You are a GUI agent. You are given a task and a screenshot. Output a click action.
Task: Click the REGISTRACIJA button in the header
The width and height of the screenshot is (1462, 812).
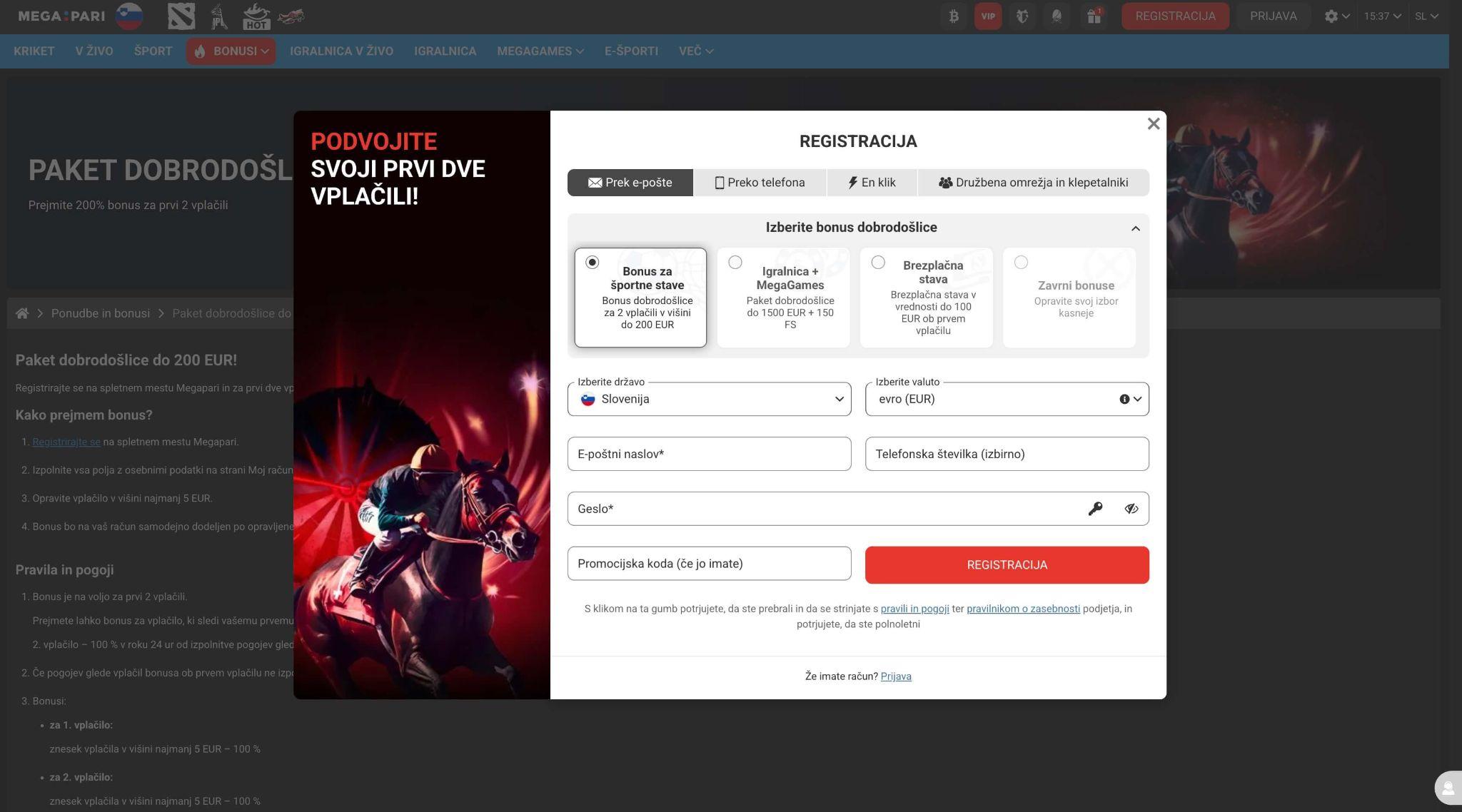(x=1175, y=16)
